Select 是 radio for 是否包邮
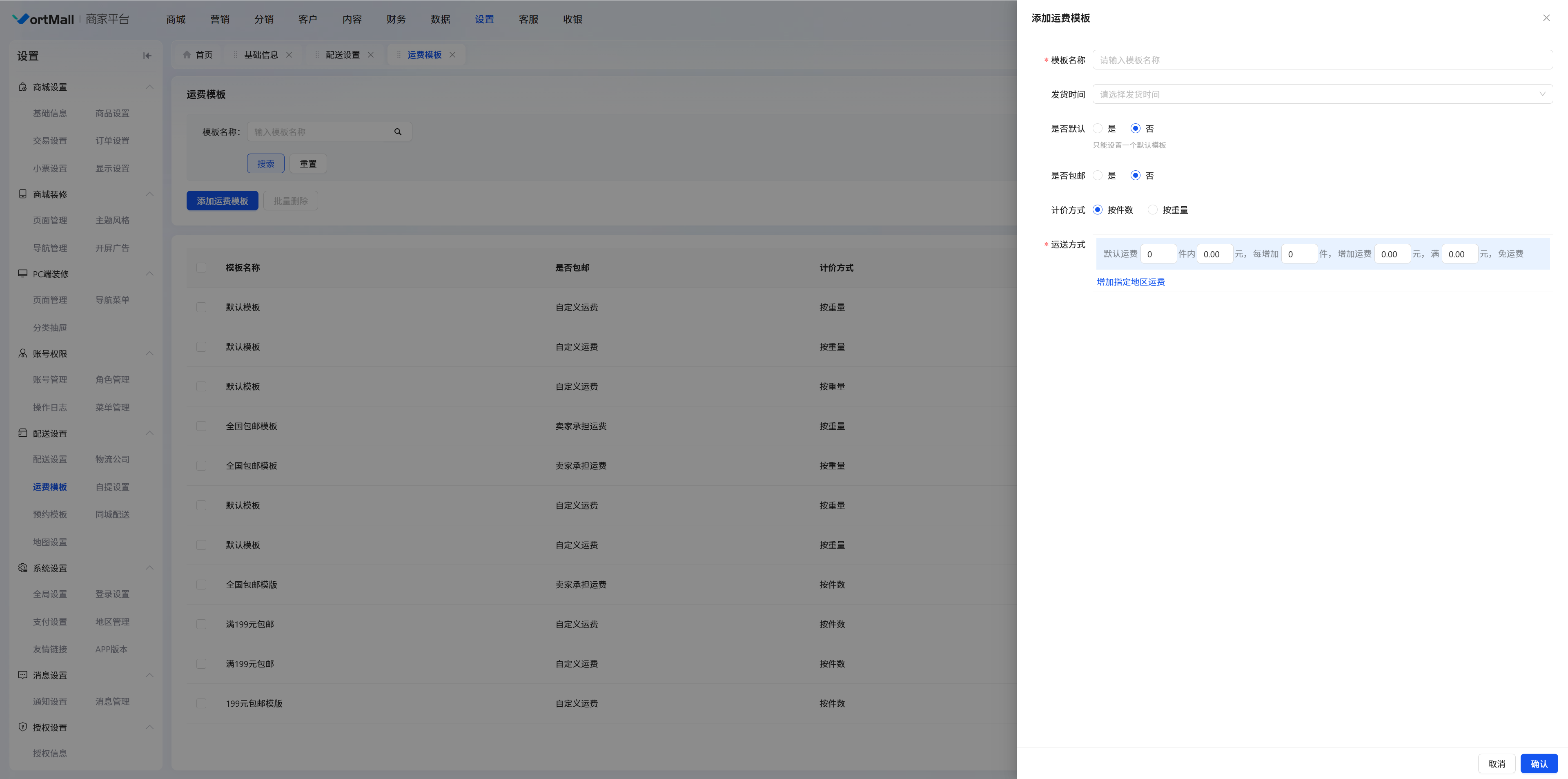Image resolution: width=1568 pixels, height=779 pixels. pyautogui.click(x=1098, y=175)
